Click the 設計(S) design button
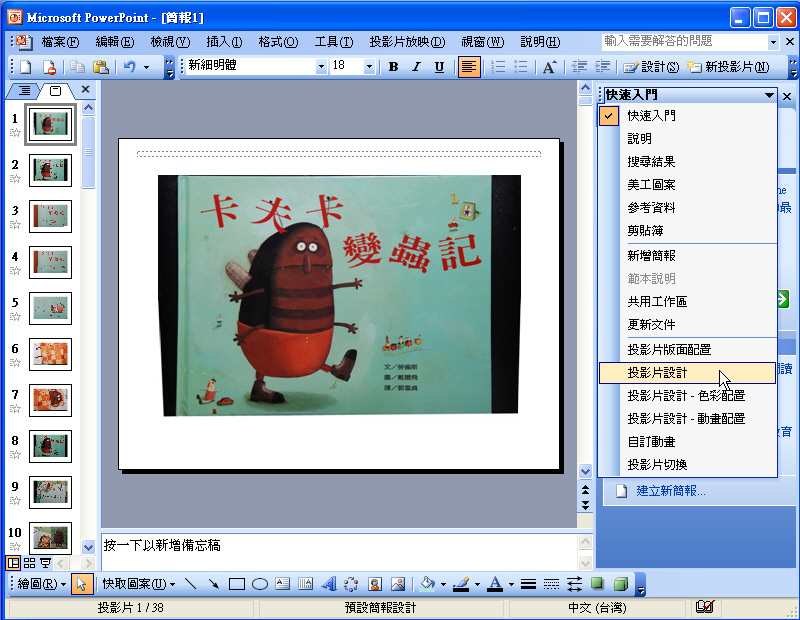 651,67
